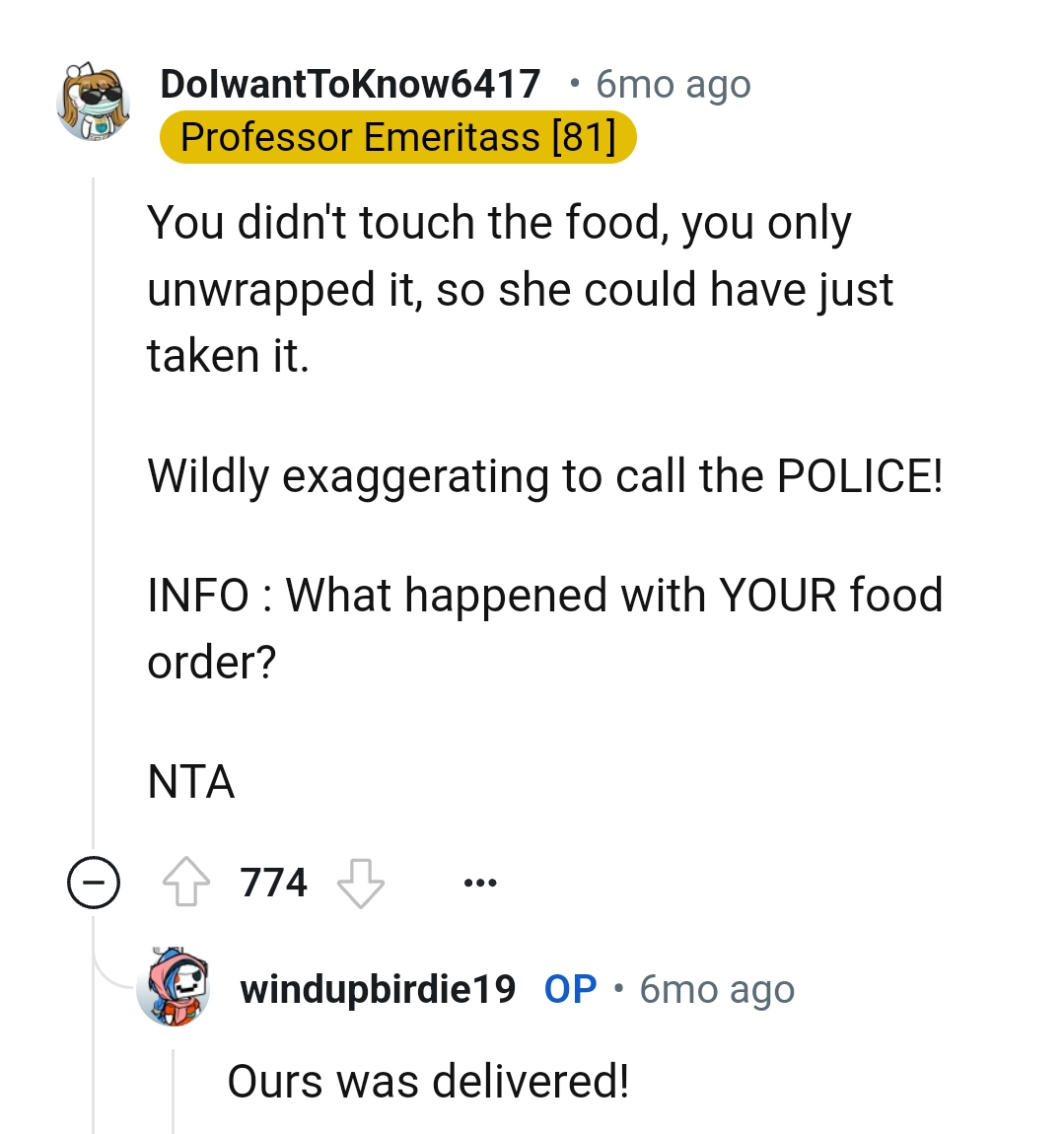Viewport: 1064px width, 1134px height.
Task: Select the OP badge next to windupbirdie19
Action: (568, 989)
